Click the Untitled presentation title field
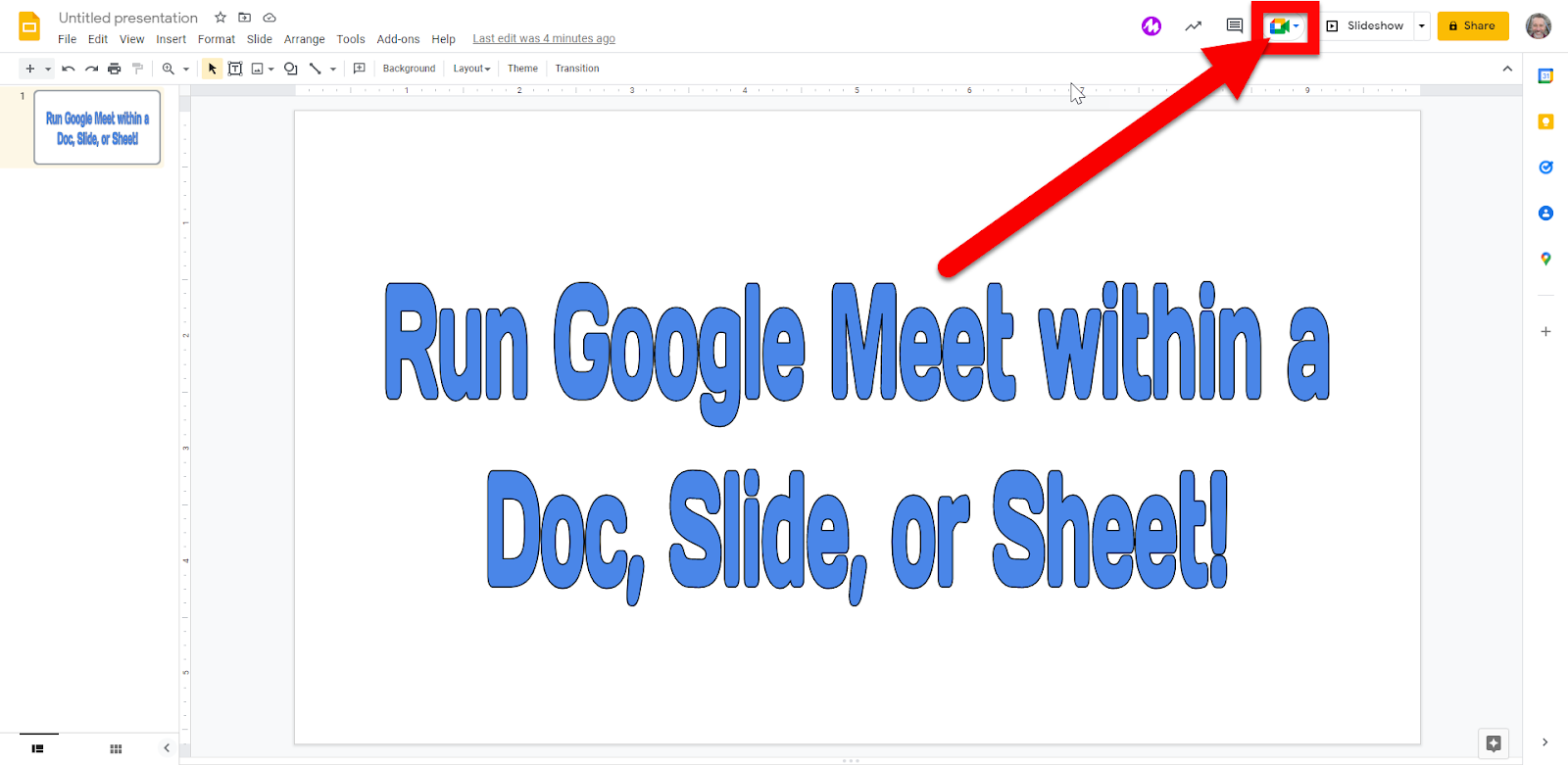Screen dimensions: 1568x765 pyautogui.click(x=128, y=18)
